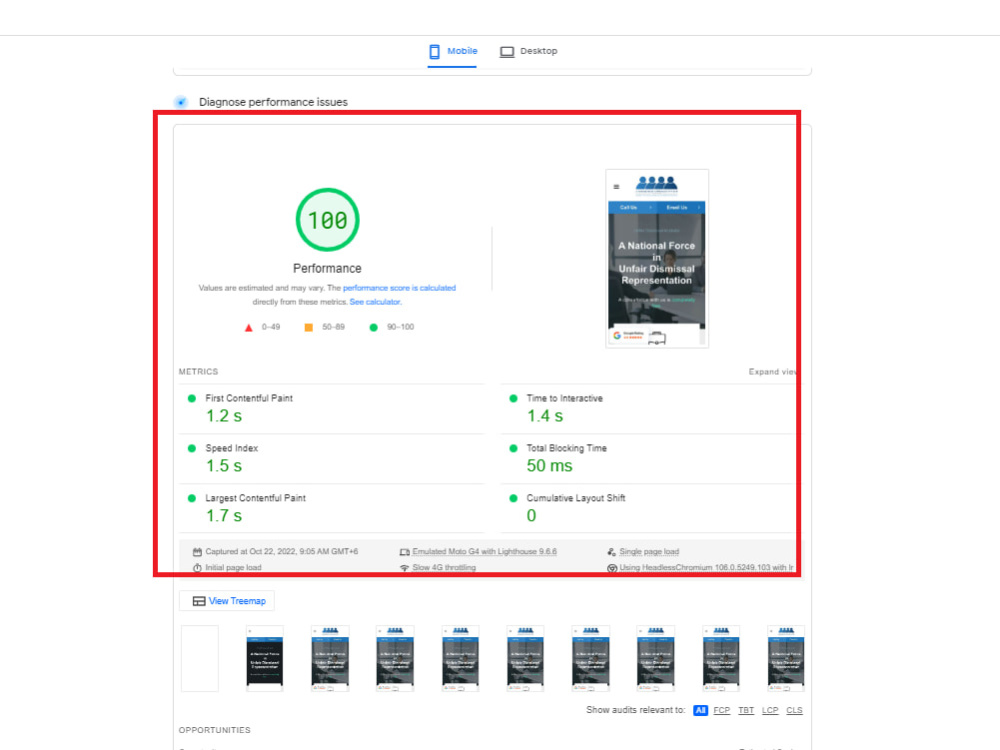Click the second dark filmstrip frame
The height and width of the screenshot is (750, 1000).
[x=265, y=659]
